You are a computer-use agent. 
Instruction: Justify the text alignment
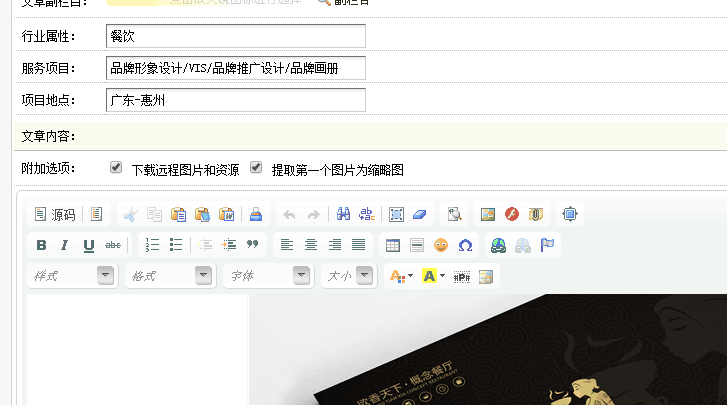(x=358, y=245)
